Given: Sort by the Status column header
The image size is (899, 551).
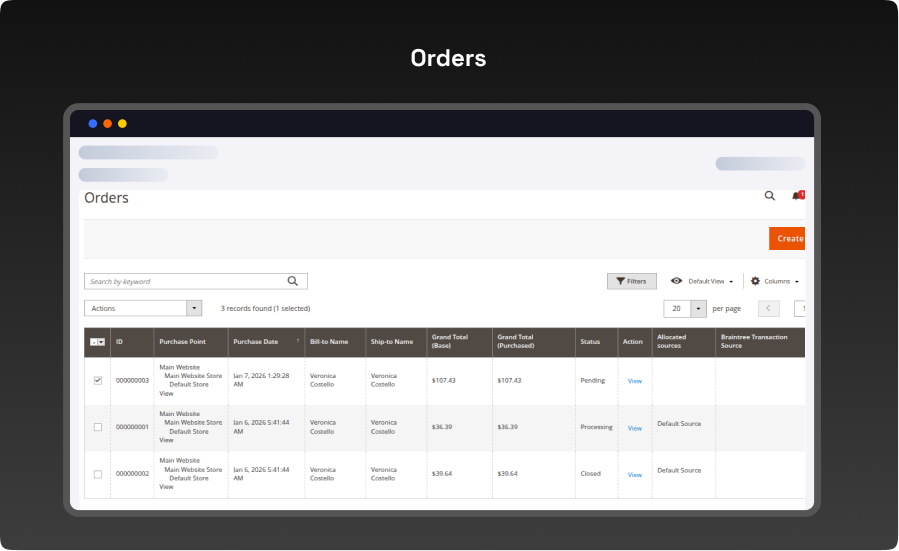Looking at the screenshot, I should point(590,342).
